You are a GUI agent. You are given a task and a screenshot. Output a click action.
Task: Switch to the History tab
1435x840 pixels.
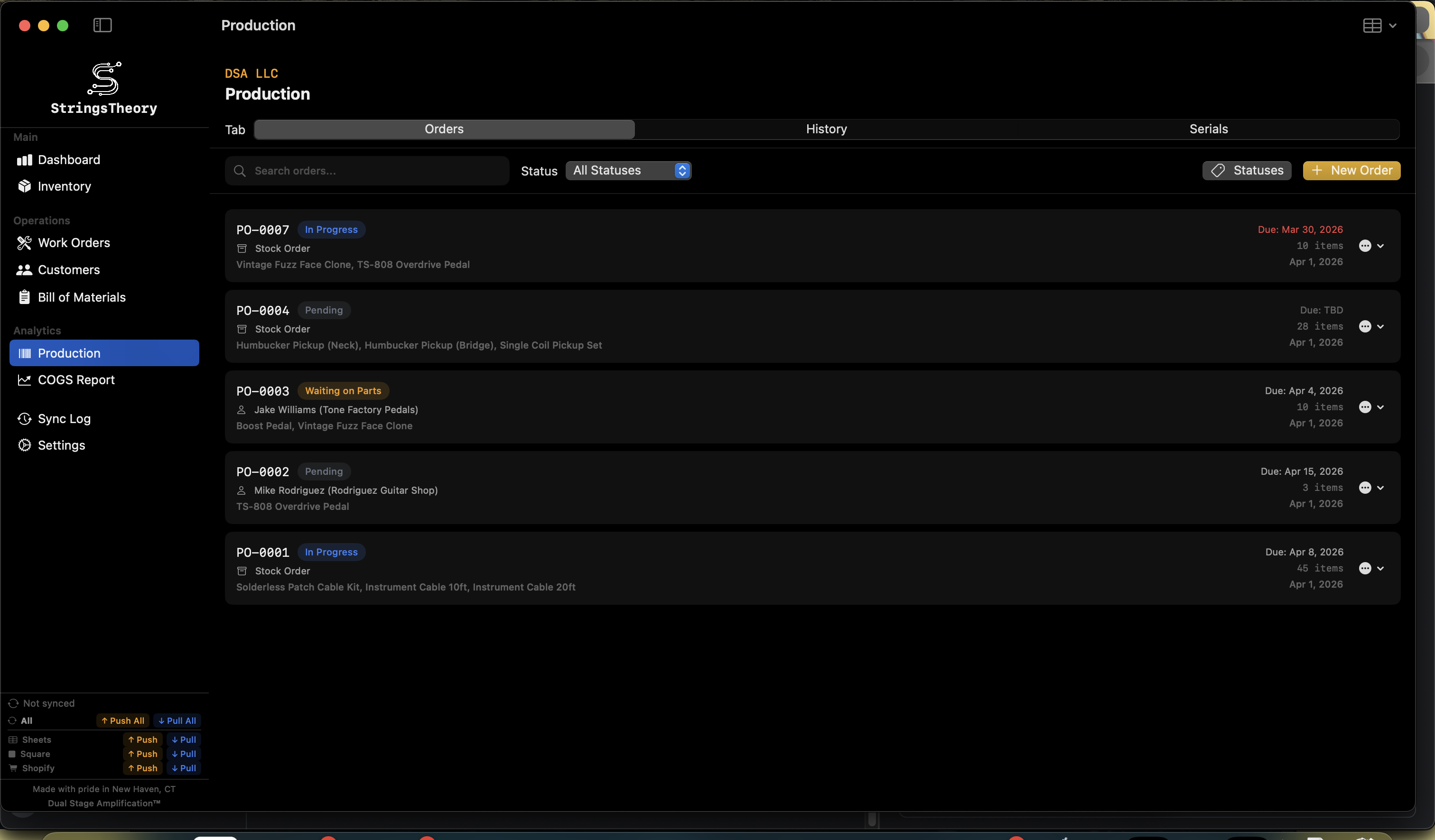(826, 129)
